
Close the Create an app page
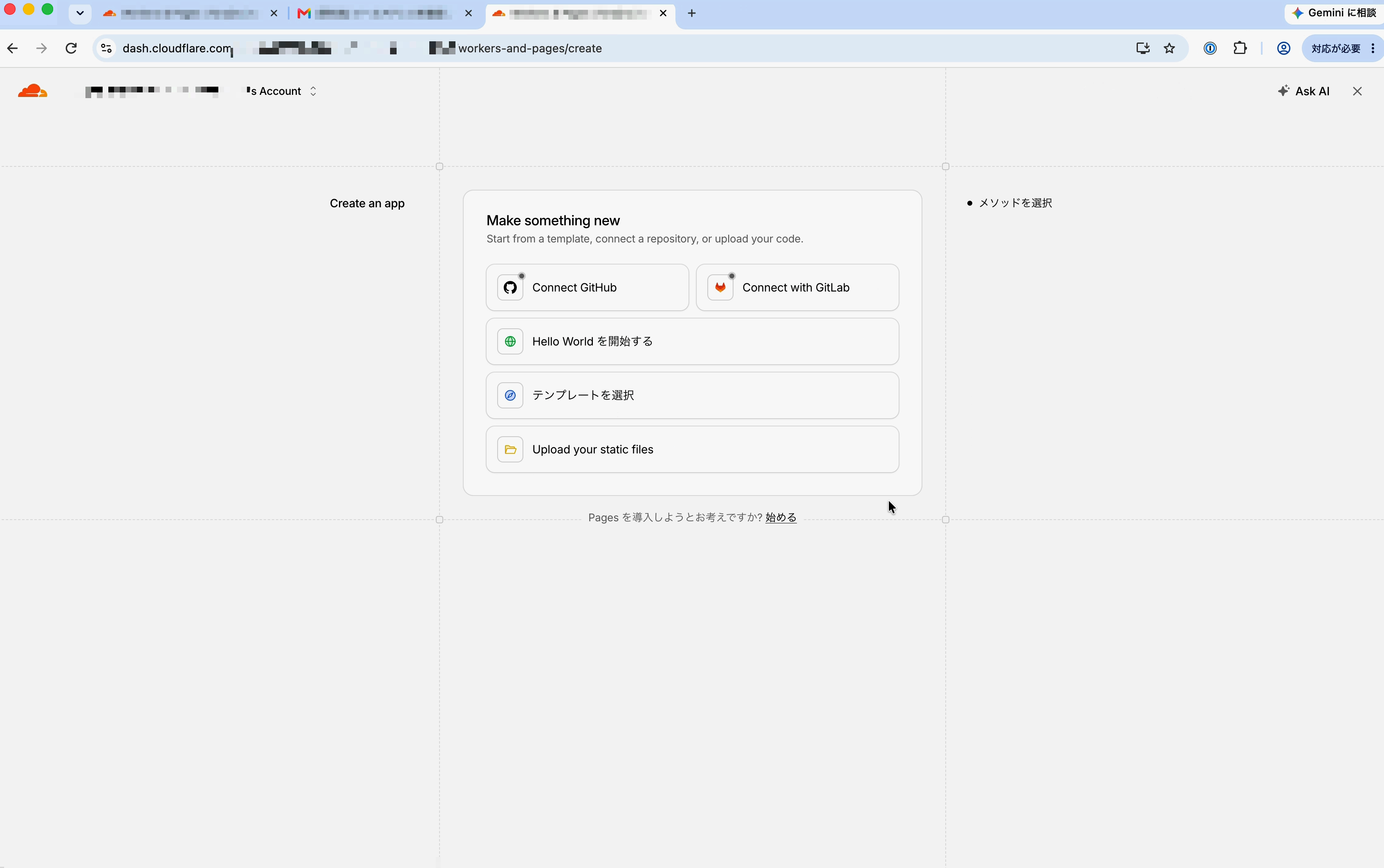coord(1357,91)
